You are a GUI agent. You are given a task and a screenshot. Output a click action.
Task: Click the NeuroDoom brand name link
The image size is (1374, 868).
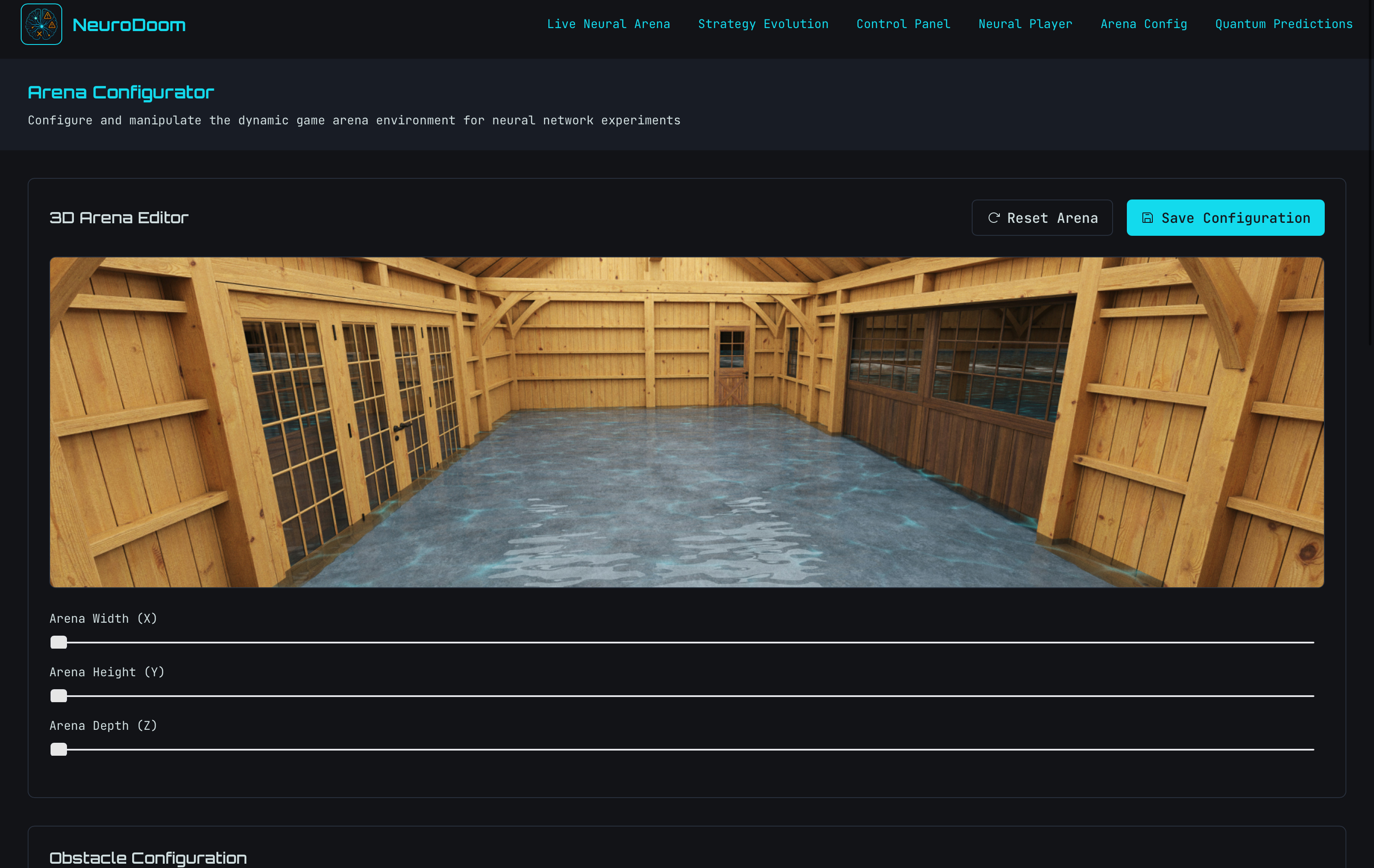(x=129, y=25)
